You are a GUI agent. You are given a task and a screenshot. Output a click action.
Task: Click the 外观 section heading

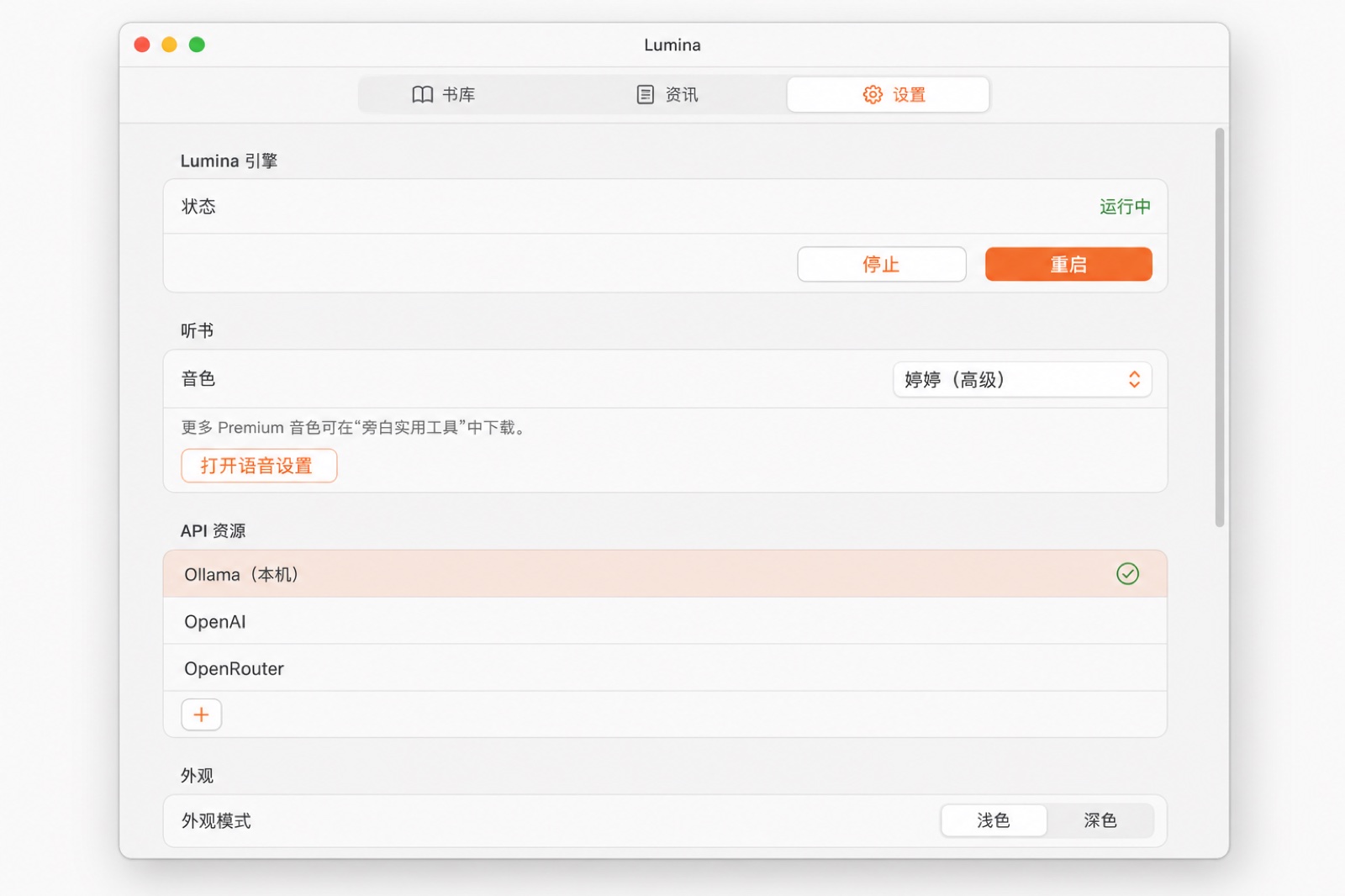(x=198, y=775)
